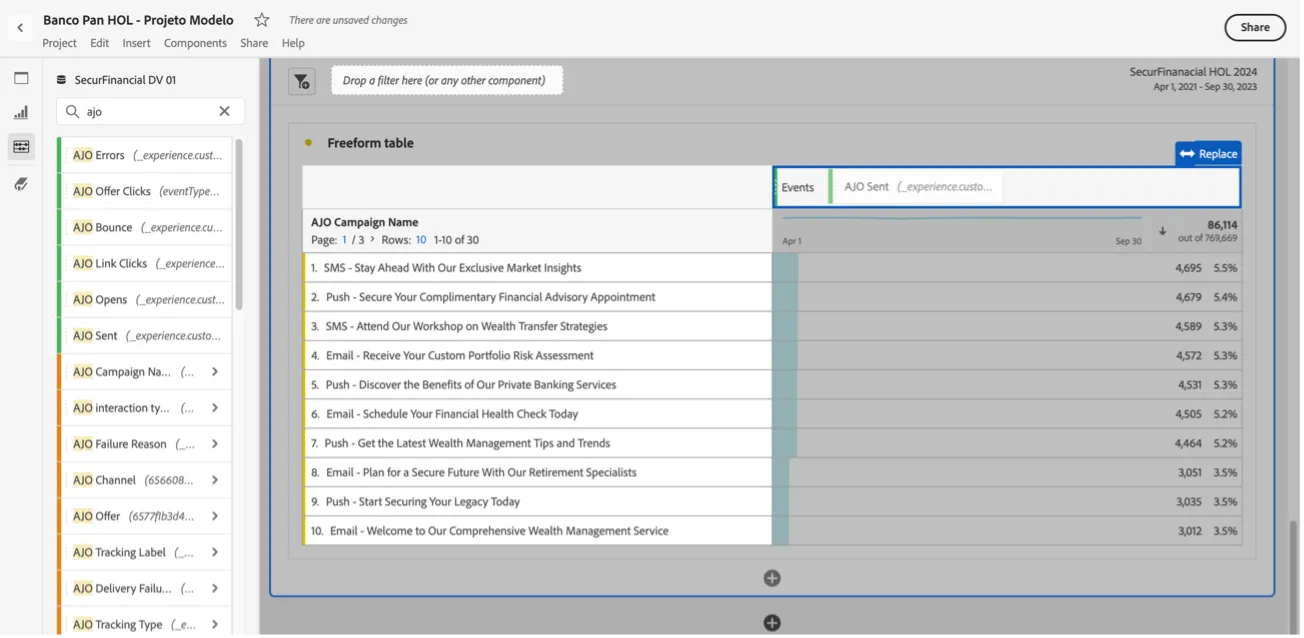
Task: Open the data dictionary icon in the left rail
Action: 21,184
